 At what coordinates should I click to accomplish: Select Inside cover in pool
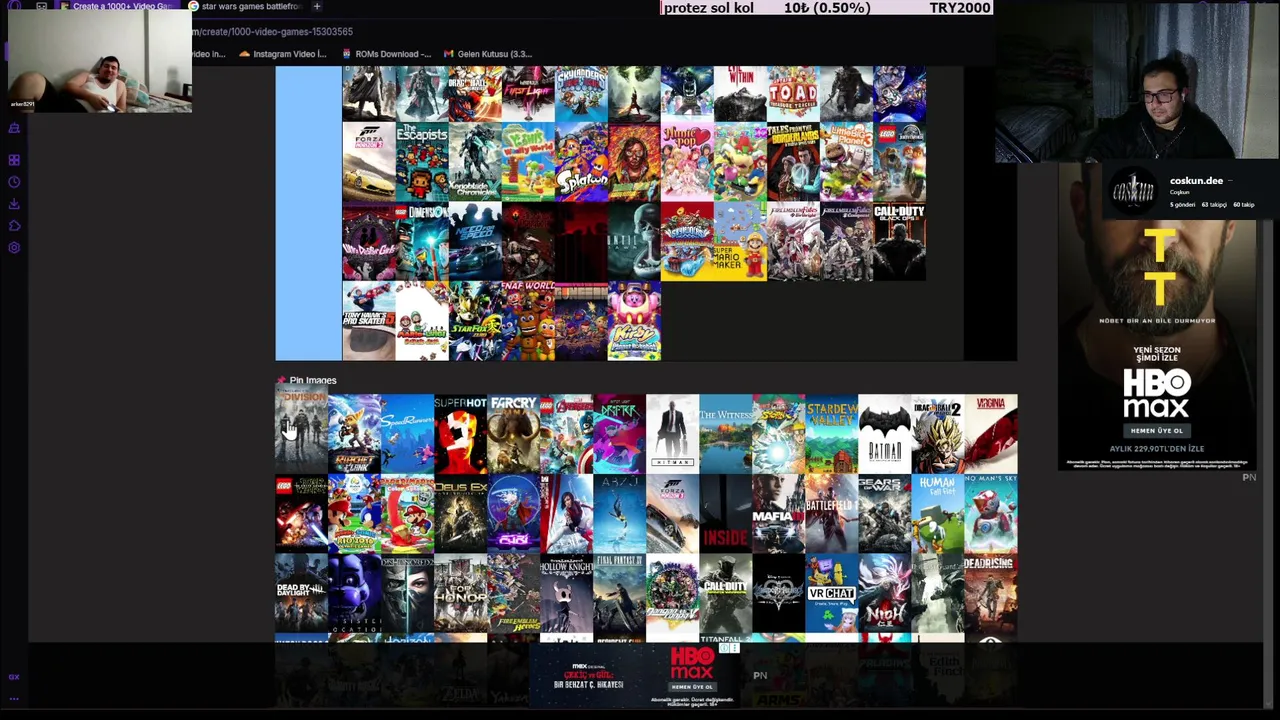pyautogui.click(x=725, y=514)
